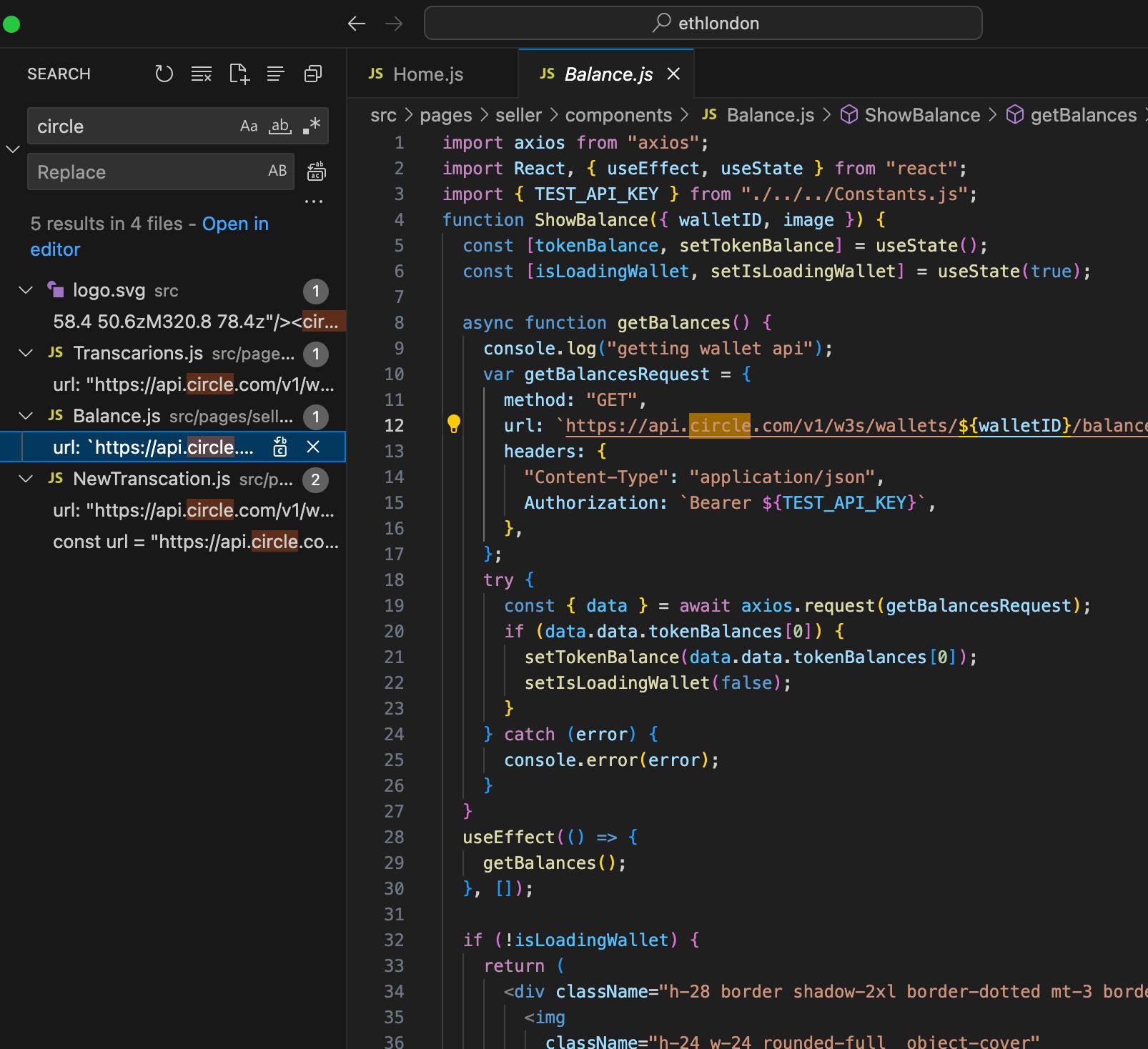Open new search editor icon
Image resolution: width=1148 pixels, height=1049 pixels.
click(239, 74)
